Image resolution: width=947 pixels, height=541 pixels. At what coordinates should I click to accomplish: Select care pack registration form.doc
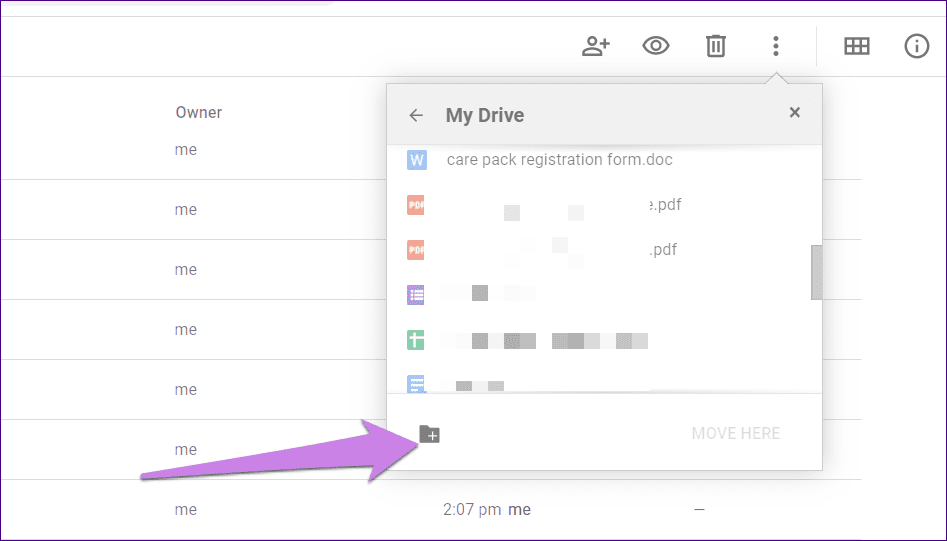pos(559,160)
